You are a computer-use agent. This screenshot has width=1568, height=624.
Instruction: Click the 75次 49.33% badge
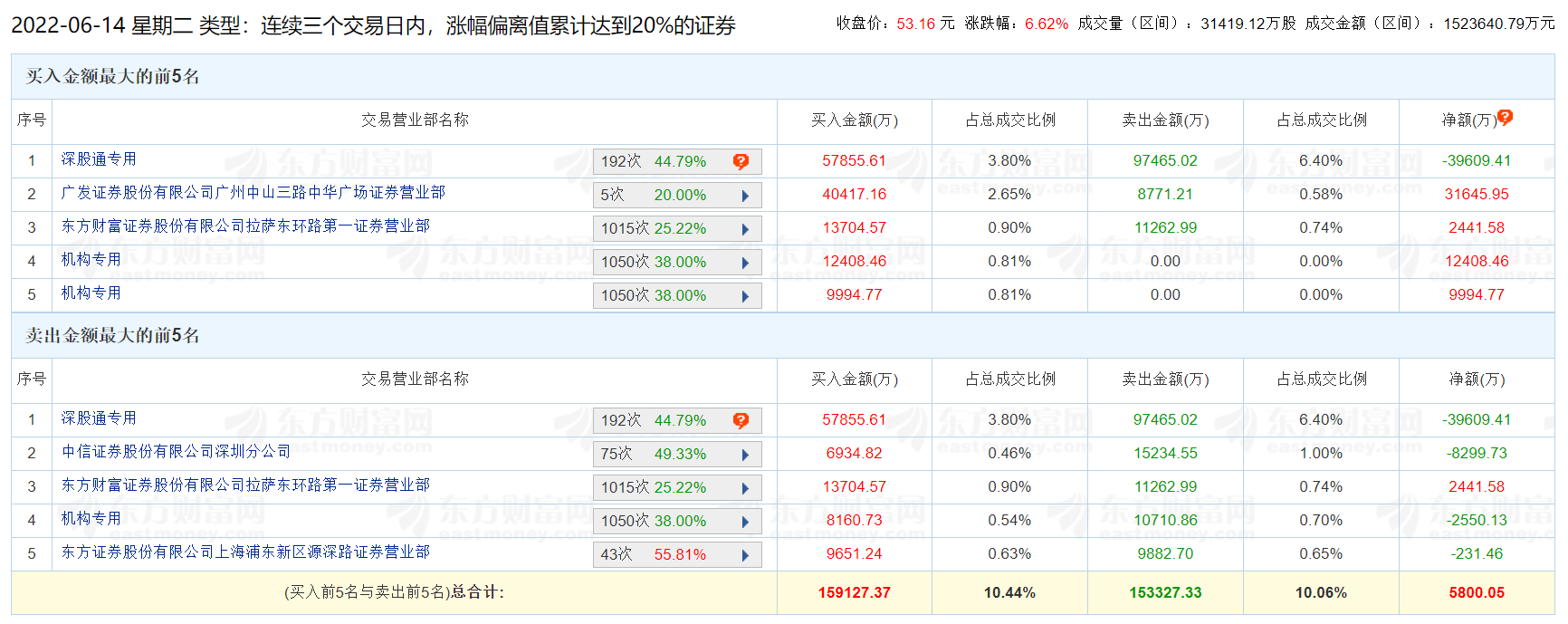point(677,455)
